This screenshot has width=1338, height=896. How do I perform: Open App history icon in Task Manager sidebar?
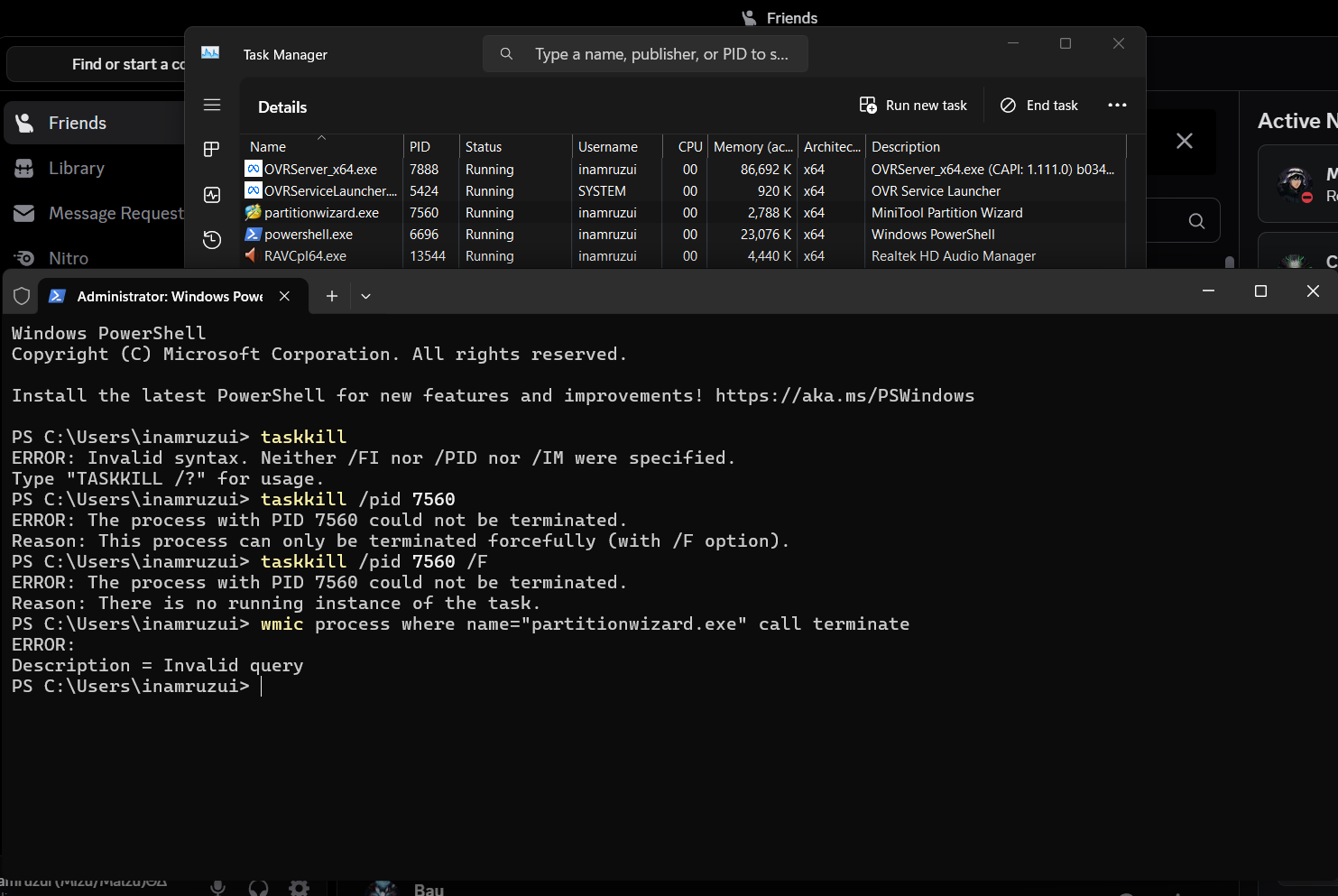212,239
